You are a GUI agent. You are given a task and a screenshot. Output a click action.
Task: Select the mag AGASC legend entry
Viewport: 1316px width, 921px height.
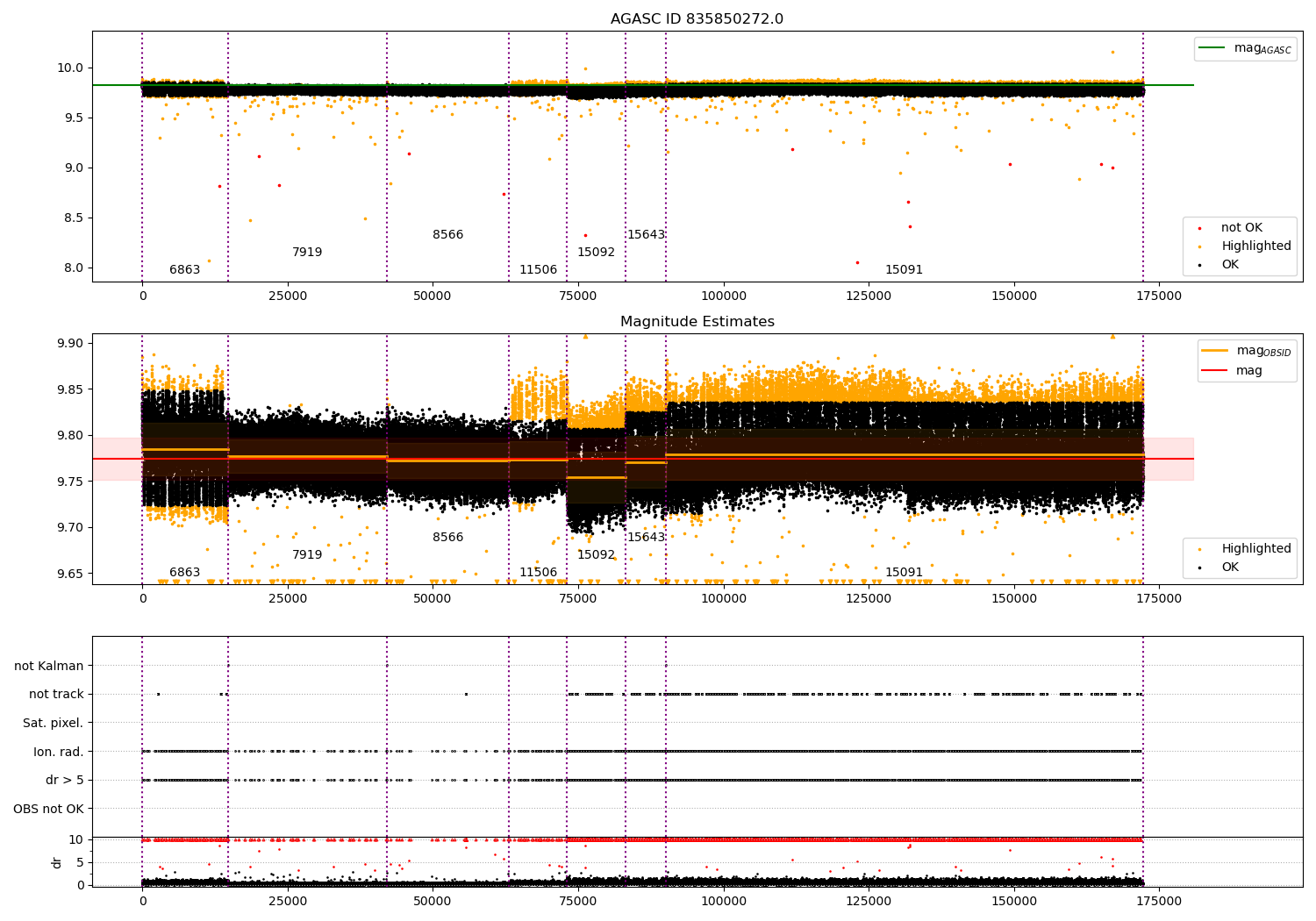pyautogui.click(x=1262, y=48)
